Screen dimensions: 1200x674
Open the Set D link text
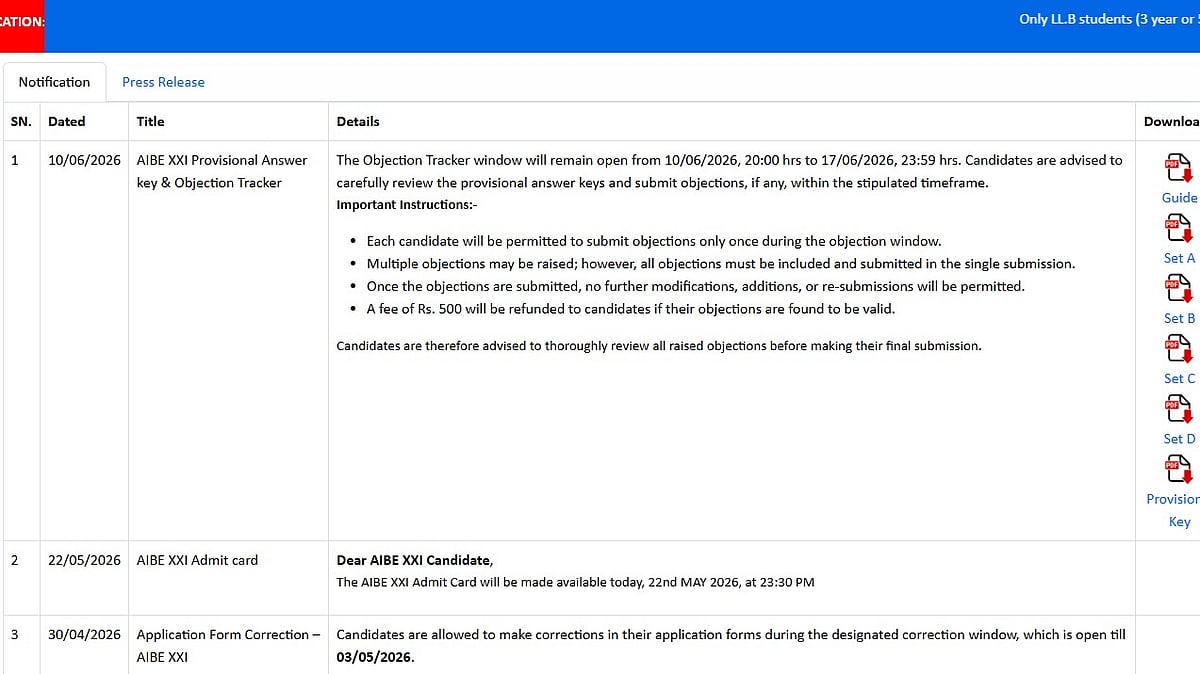pyautogui.click(x=1179, y=438)
